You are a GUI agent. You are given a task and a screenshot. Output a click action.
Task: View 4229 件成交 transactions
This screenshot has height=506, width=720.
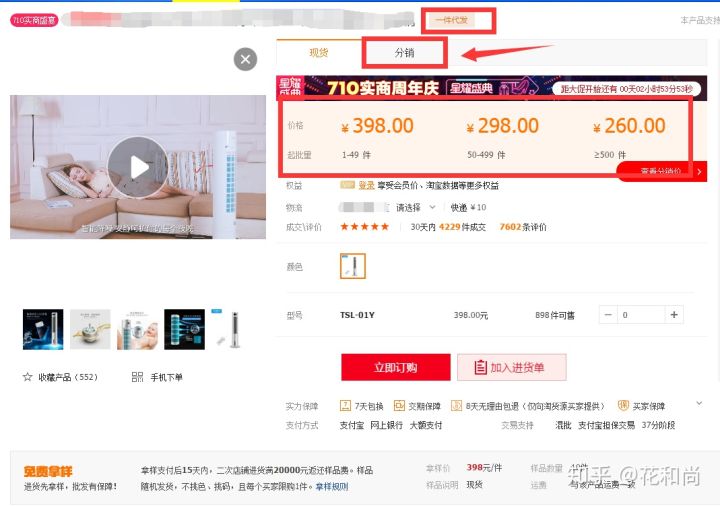click(462, 227)
